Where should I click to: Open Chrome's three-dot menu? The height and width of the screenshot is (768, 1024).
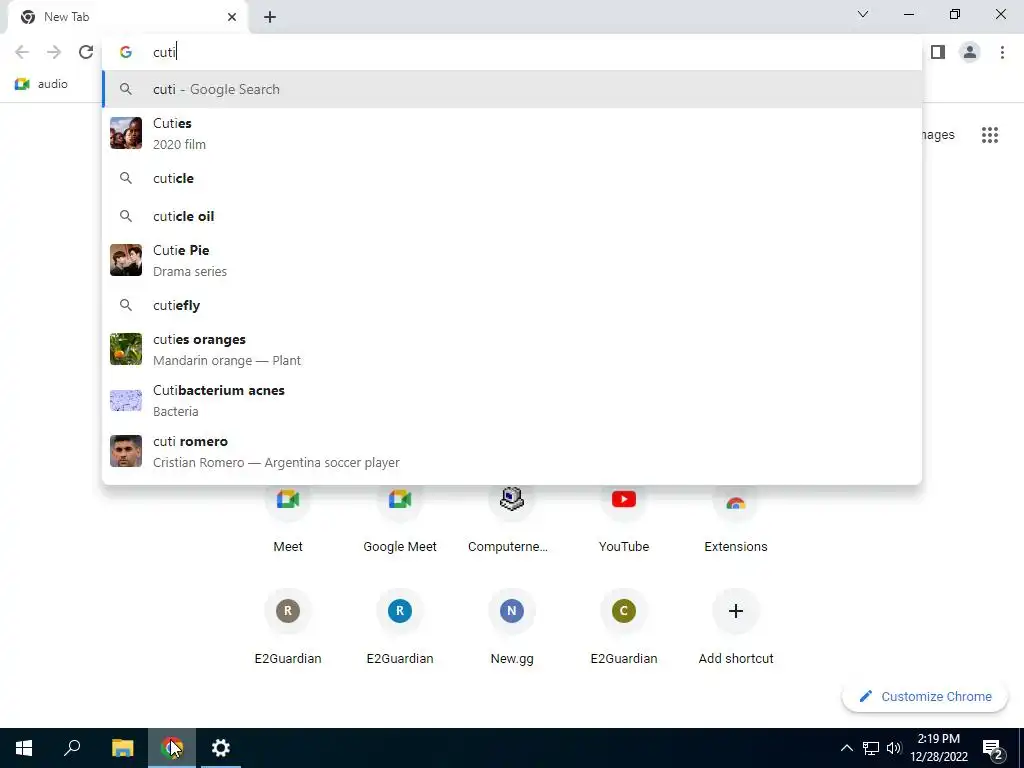coord(1002,52)
